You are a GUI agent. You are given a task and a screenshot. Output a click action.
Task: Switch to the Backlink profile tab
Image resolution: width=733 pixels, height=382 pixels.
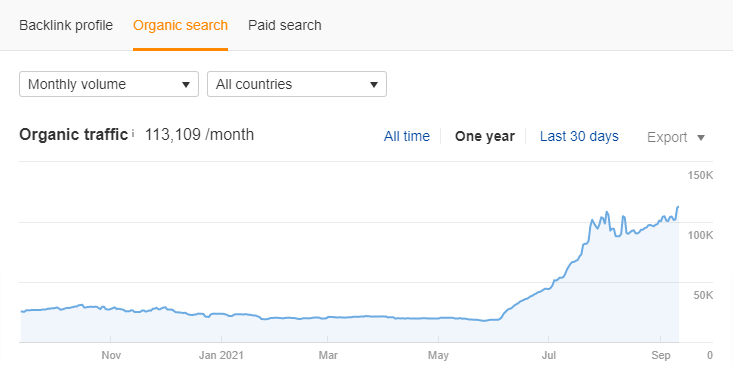tap(66, 25)
